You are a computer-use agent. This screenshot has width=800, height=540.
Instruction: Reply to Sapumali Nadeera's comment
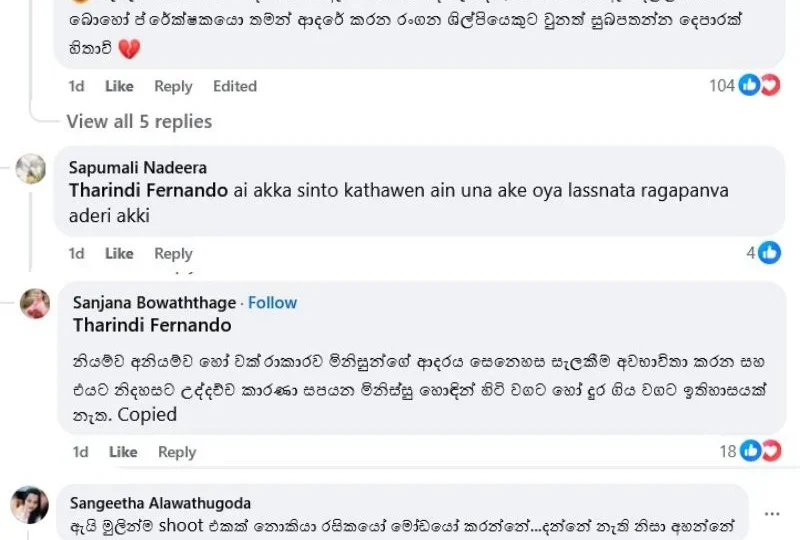[x=173, y=254]
